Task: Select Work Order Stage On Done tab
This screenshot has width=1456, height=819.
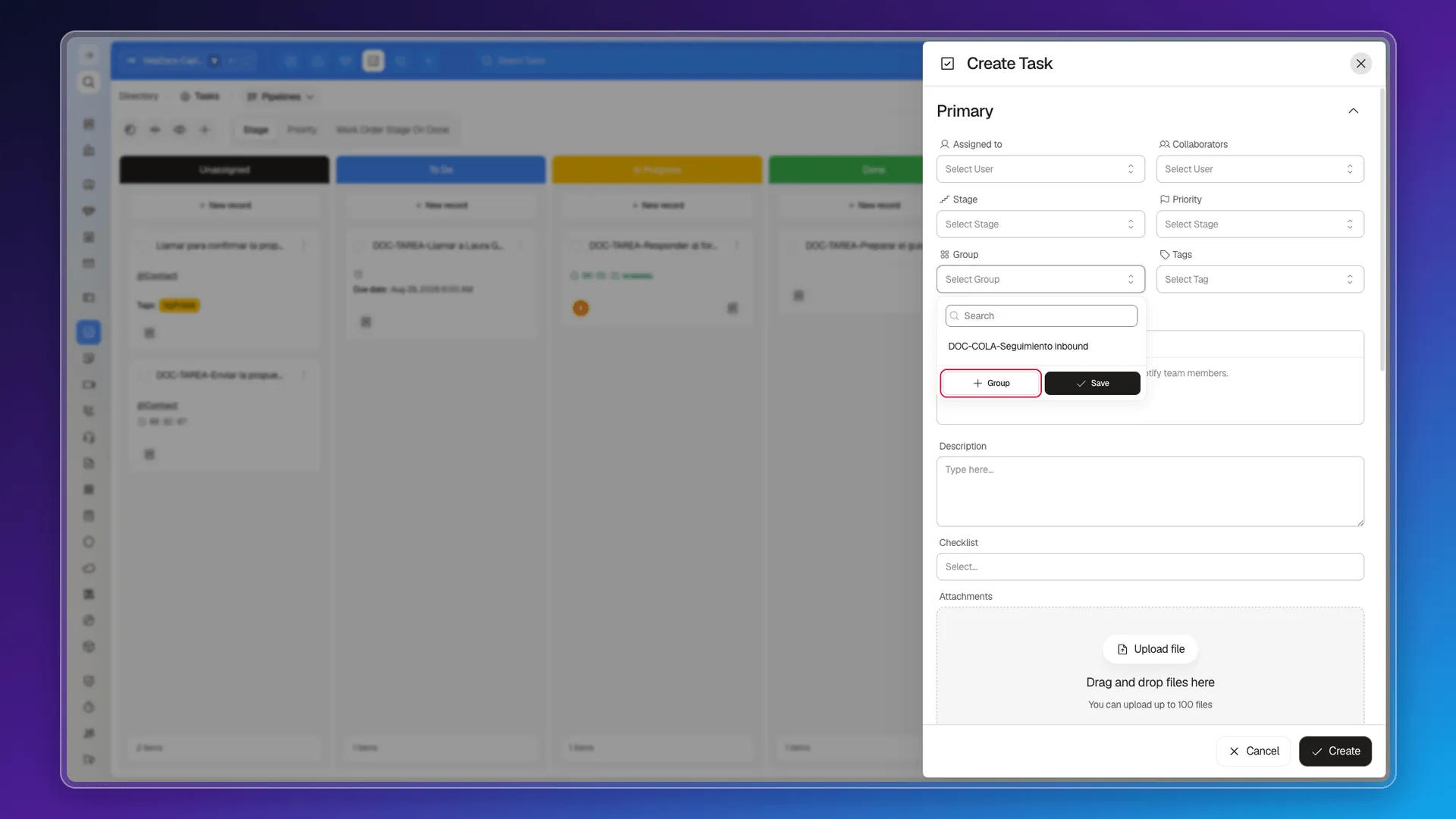Action: point(392,130)
